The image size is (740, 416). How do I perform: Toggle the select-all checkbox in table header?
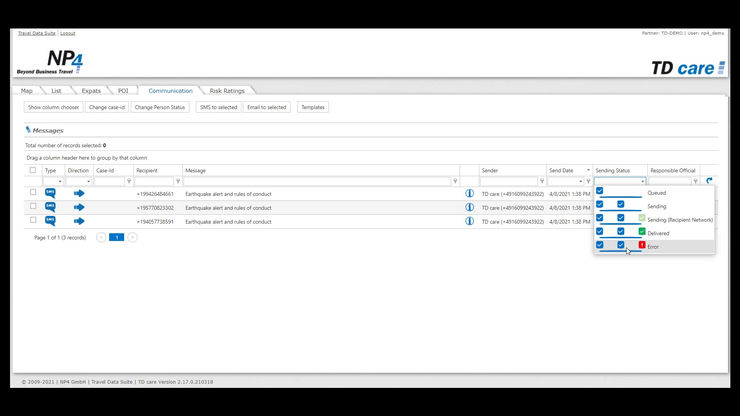(33, 170)
